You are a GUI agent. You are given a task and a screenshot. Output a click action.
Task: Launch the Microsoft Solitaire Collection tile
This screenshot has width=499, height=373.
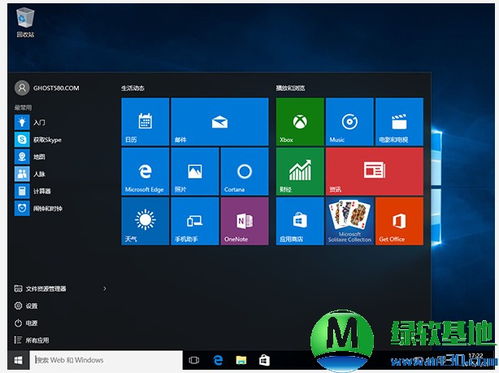click(349, 221)
